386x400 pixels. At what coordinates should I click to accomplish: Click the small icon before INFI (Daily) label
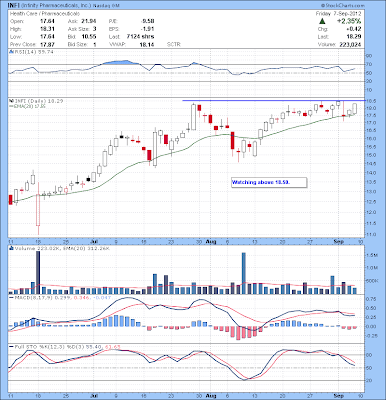click(10, 101)
